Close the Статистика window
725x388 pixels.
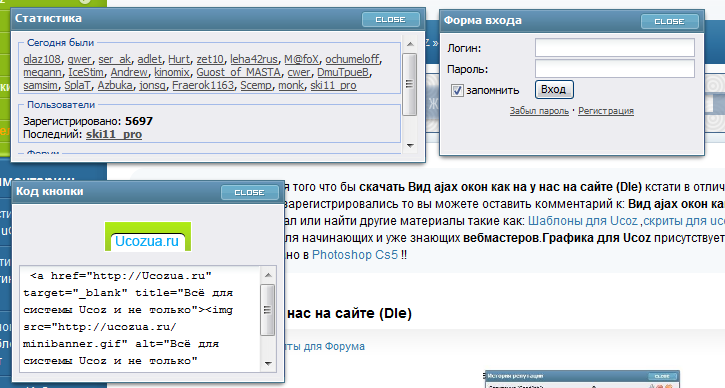pyautogui.click(x=391, y=19)
